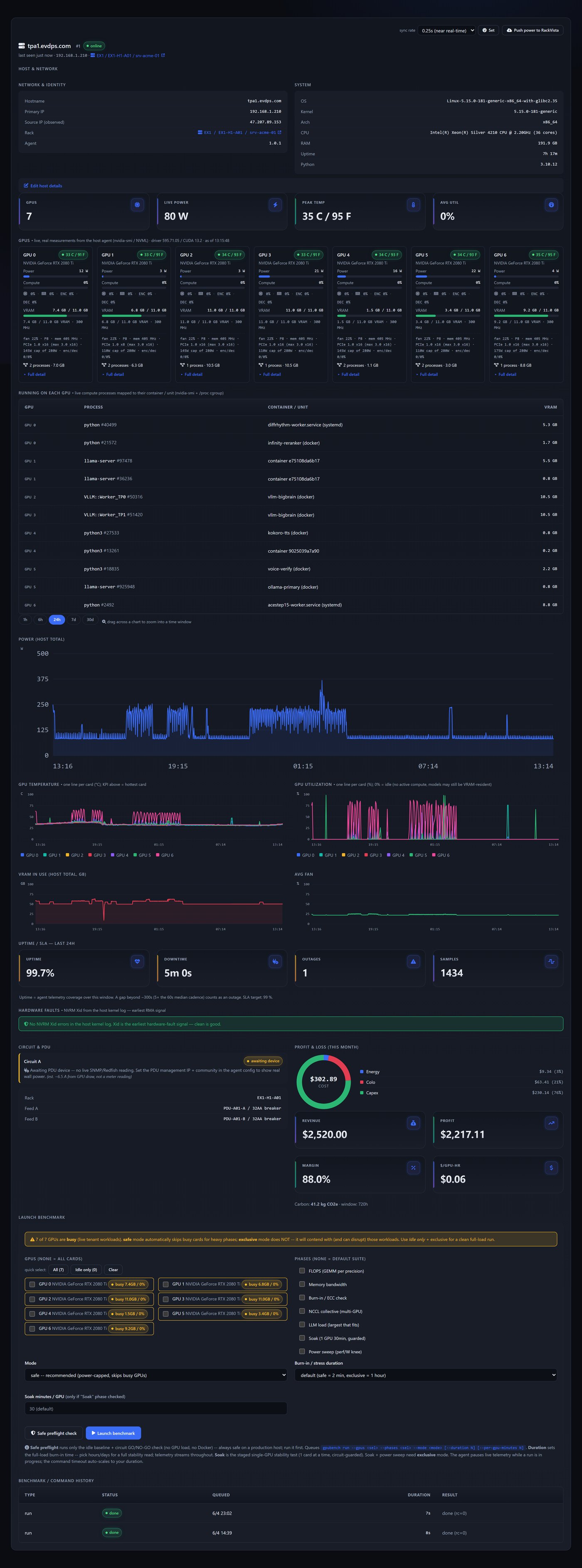The height and width of the screenshot is (1568, 582).
Task: Click the $/GPU-HR dollar icon
Action: (551, 1168)
